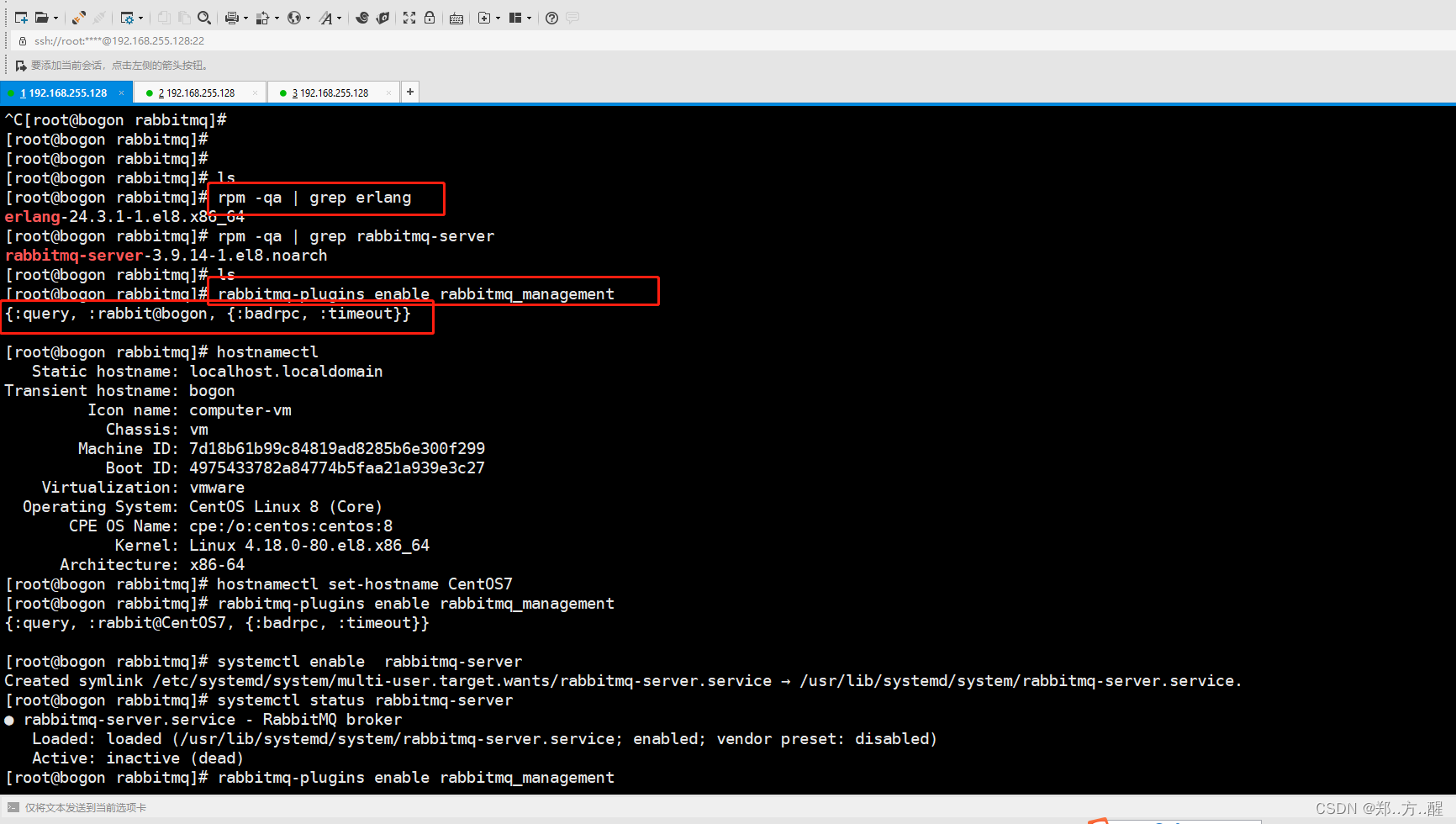
Task: Expand the properties gear dropdown arrow
Action: click(x=140, y=18)
